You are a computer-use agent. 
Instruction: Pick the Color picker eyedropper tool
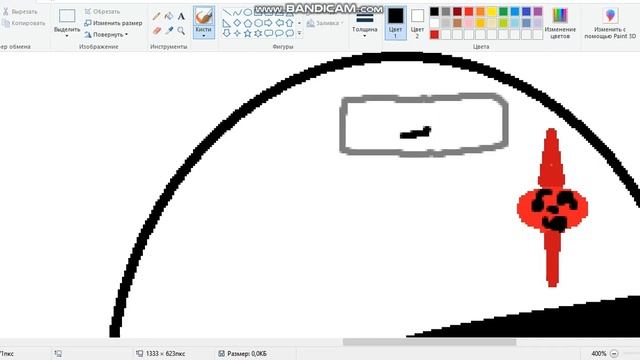pyautogui.click(x=169, y=31)
